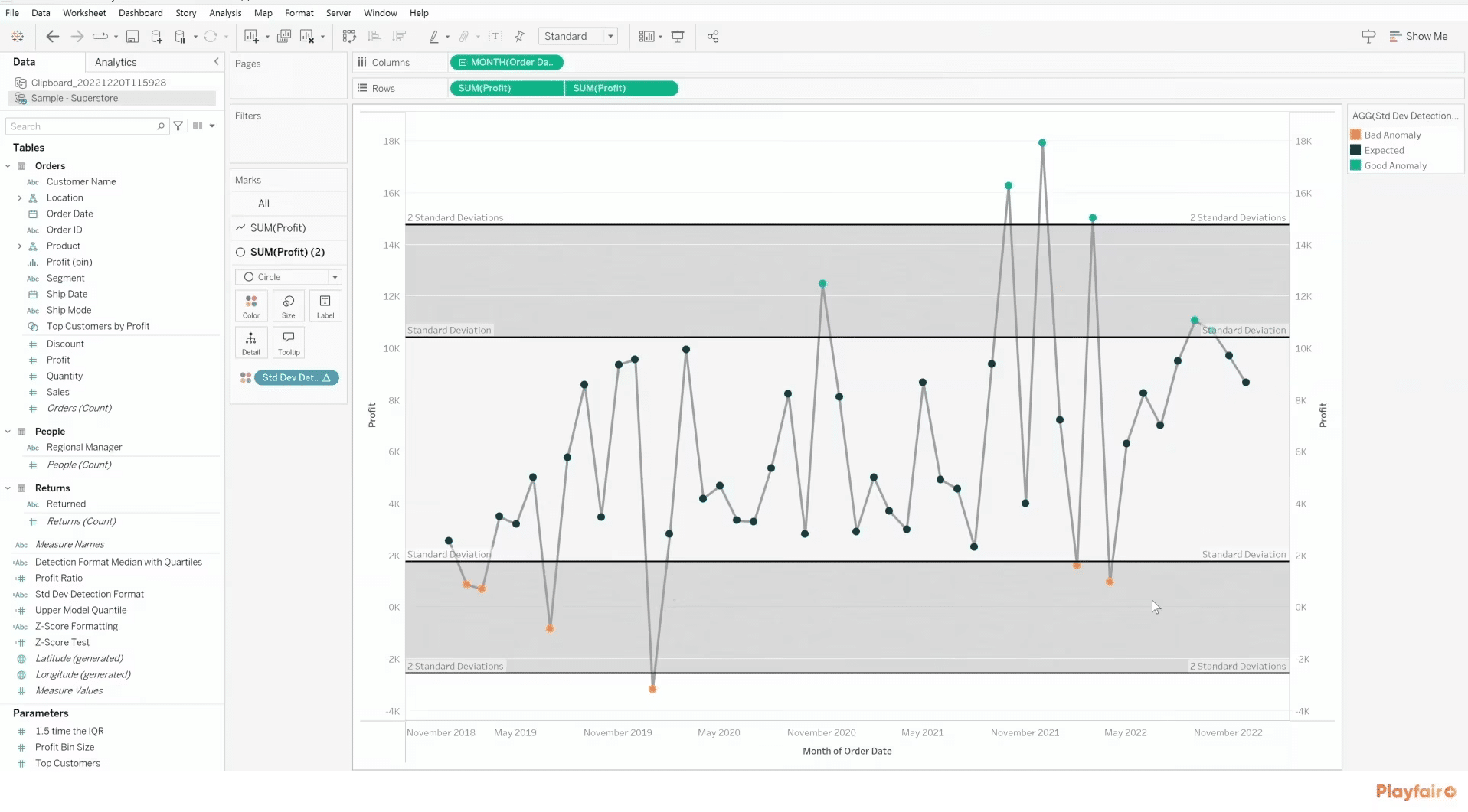
Task: Click the Data pane search field
Action: [84, 126]
